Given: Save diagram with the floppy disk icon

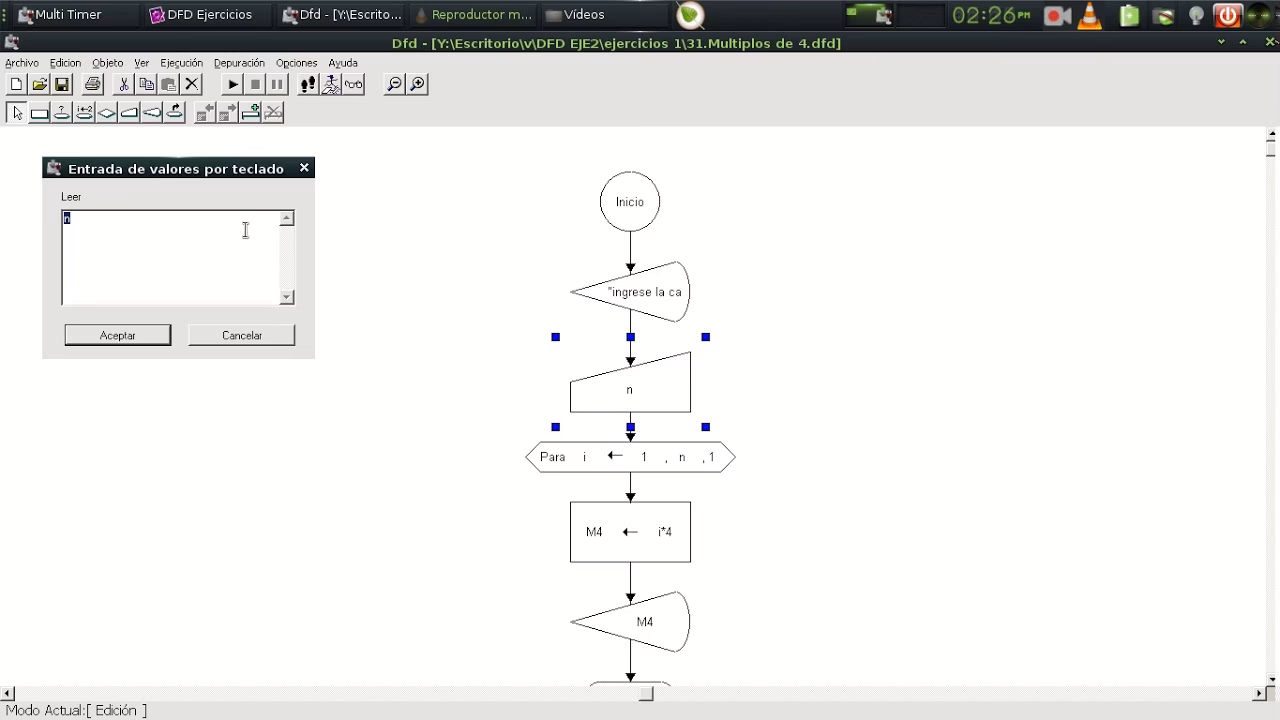Looking at the screenshot, I should 62,85.
